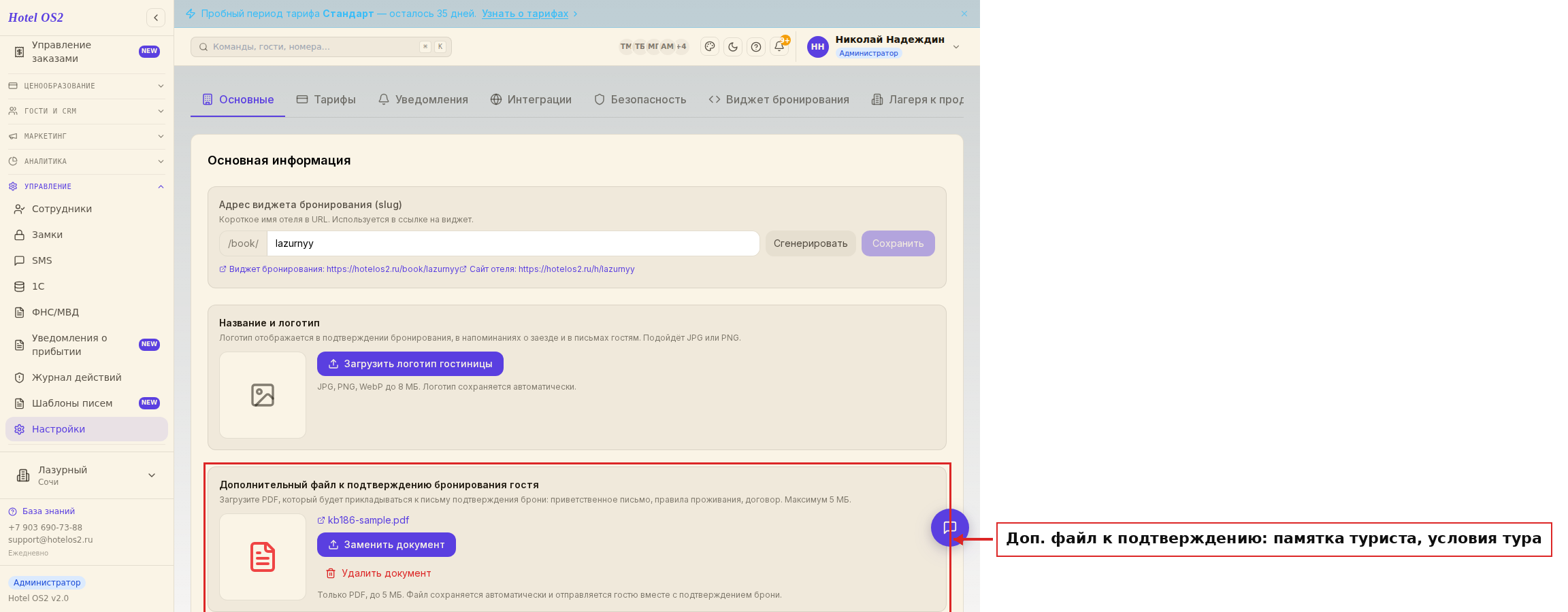
Task: Focus the command search field
Action: coord(321,47)
